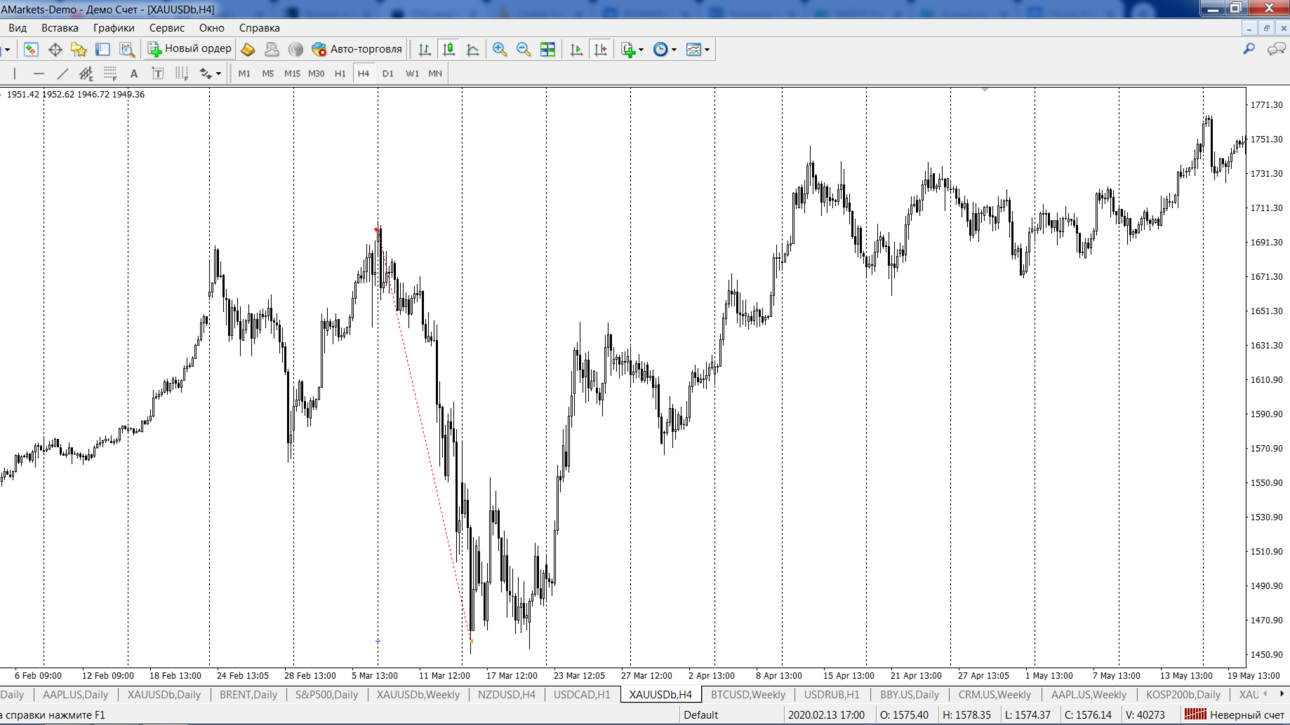This screenshot has height=725, width=1290.
Task: Set timeframe to D1
Action: [388, 73]
